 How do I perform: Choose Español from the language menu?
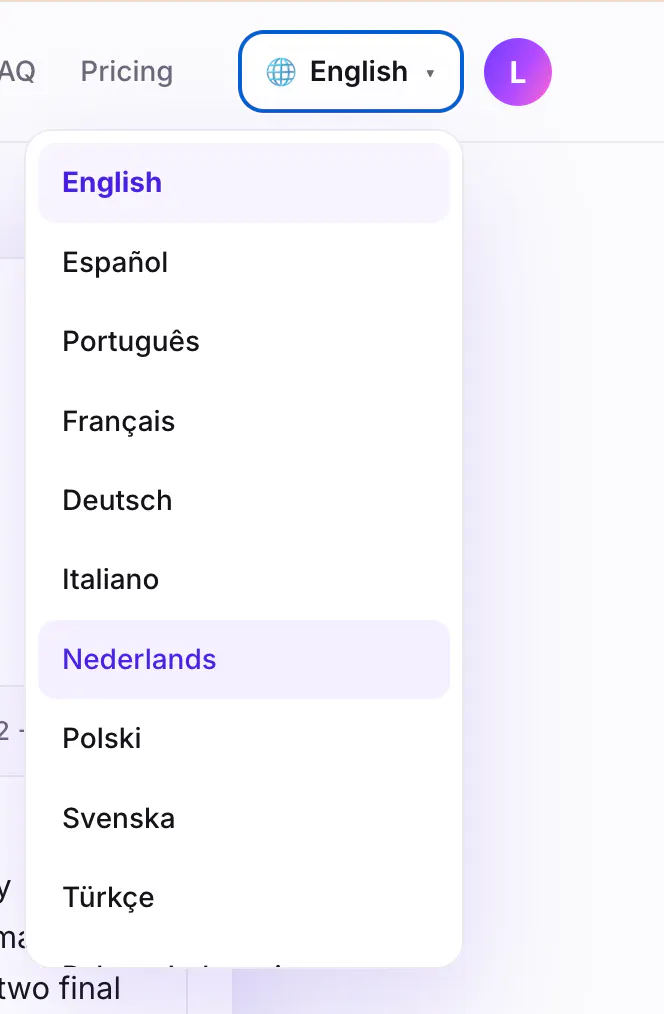click(x=244, y=263)
